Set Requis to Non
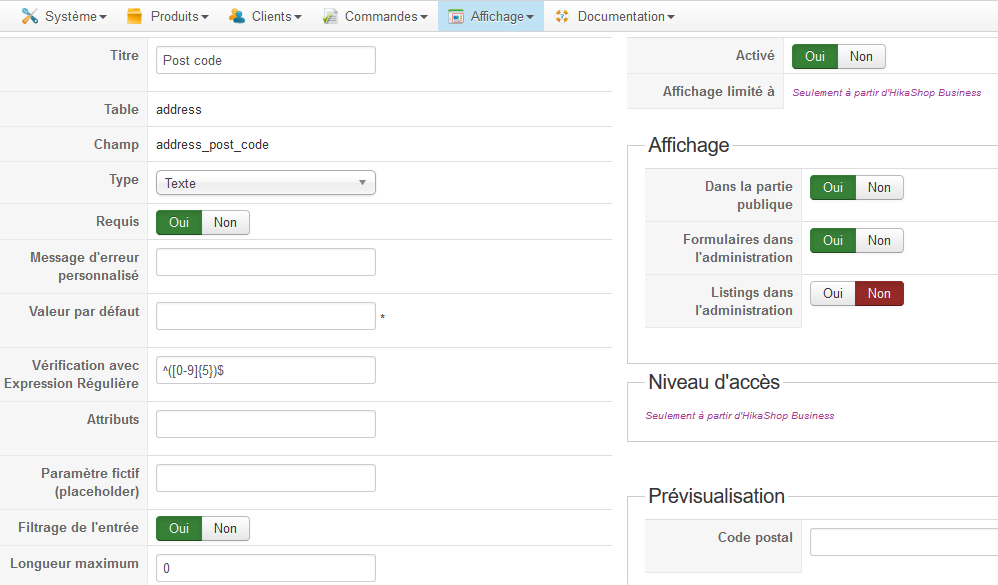Image resolution: width=998 pixels, height=585 pixels. (x=225, y=222)
